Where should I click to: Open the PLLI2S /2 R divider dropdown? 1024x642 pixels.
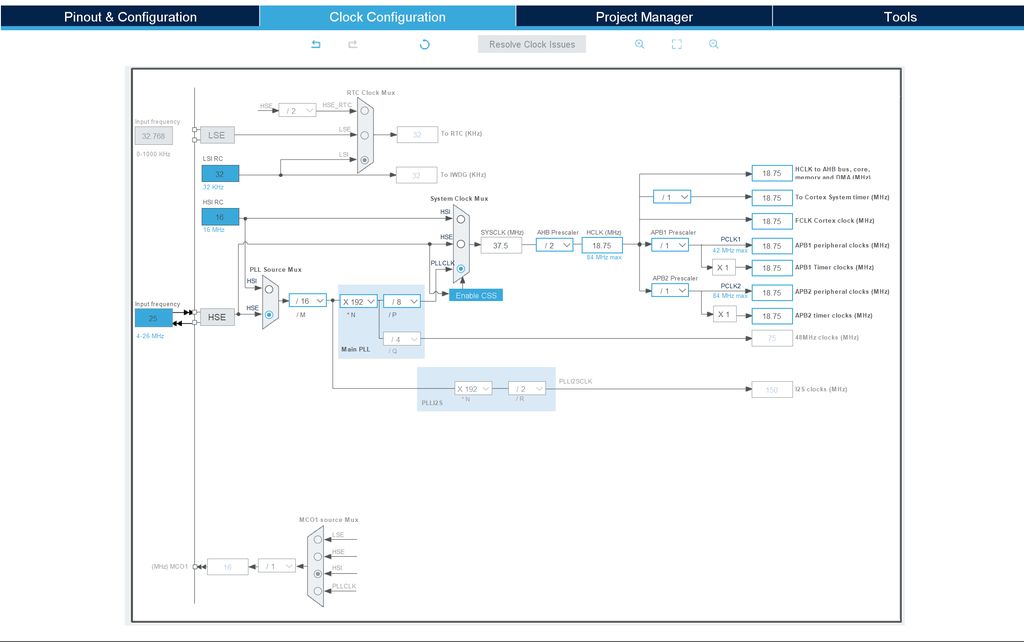click(527, 389)
